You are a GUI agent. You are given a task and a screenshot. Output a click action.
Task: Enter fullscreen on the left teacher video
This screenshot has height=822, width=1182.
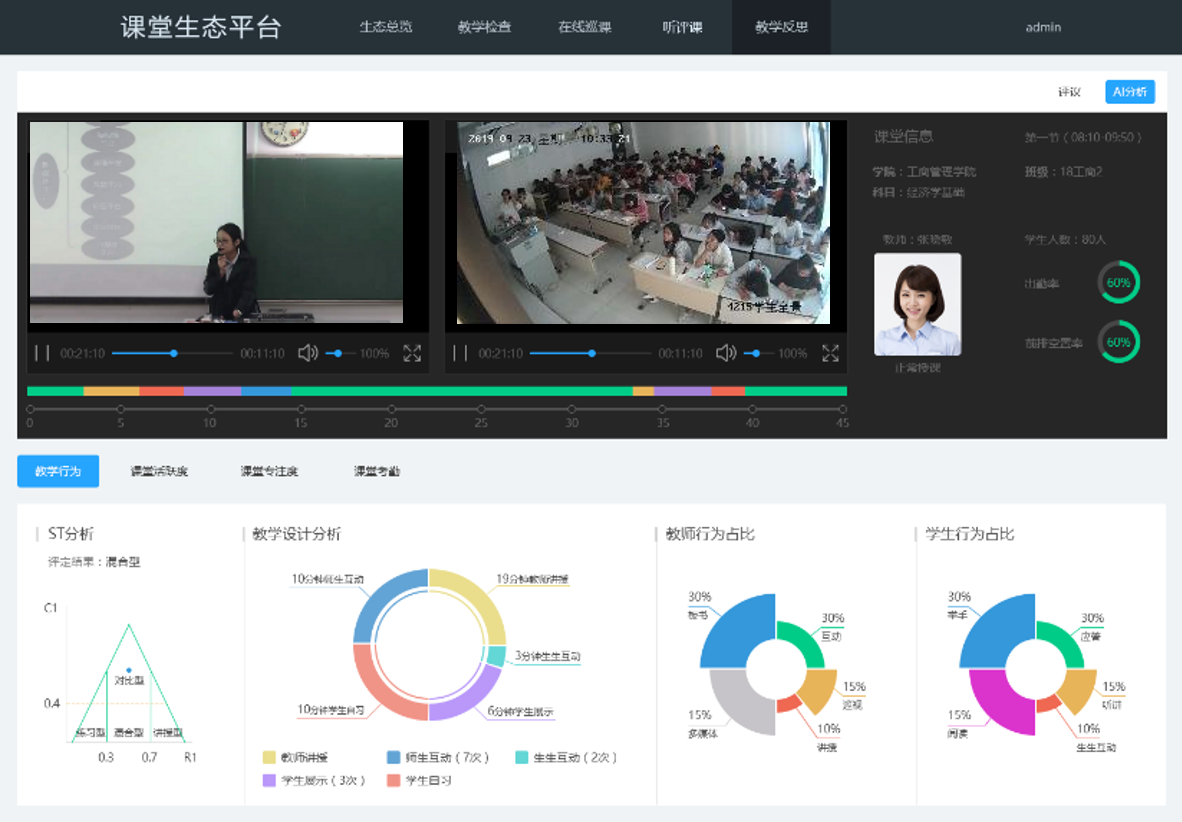(x=412, y=352)
